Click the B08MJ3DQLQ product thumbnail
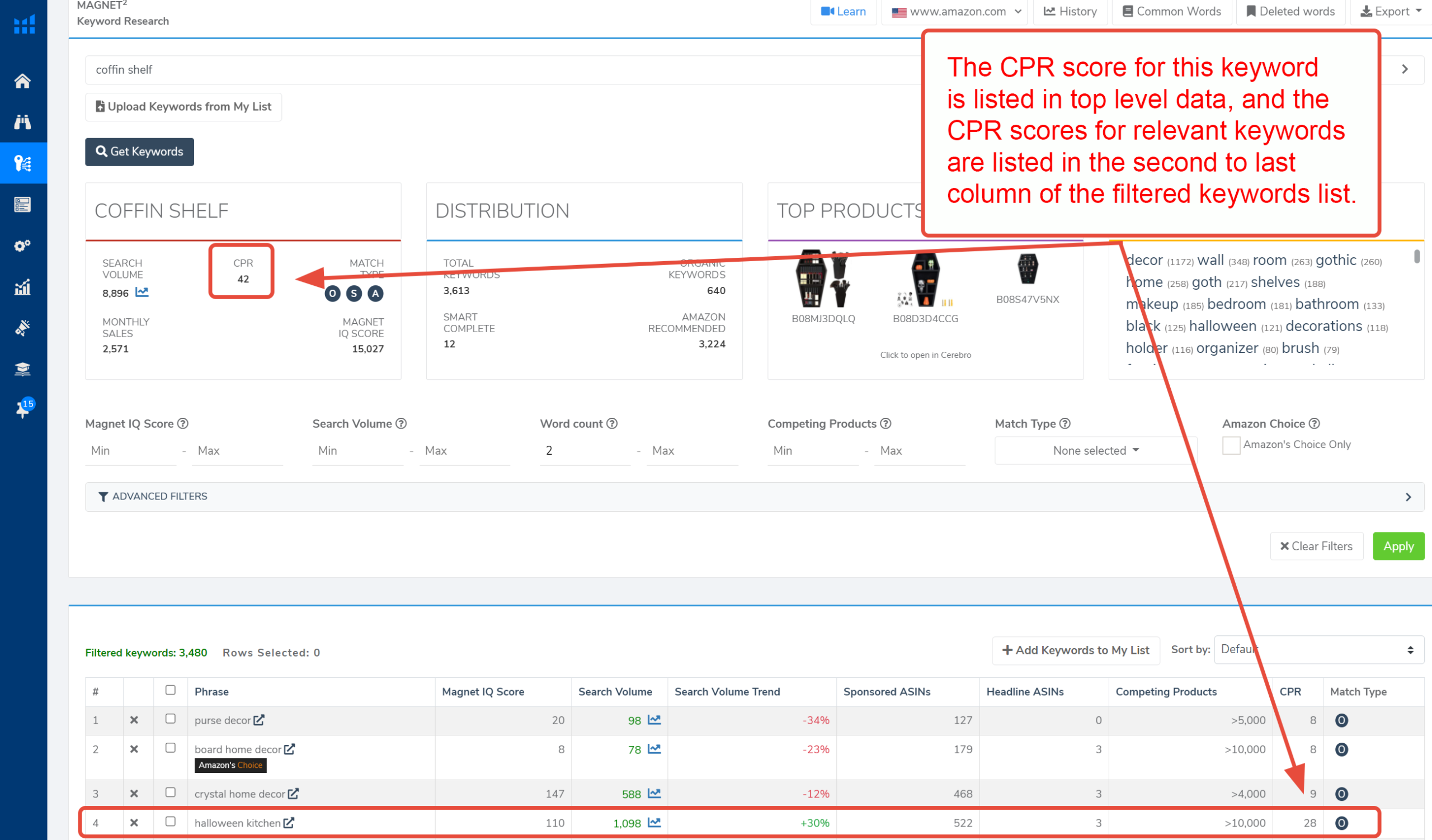 click(823, 280)
